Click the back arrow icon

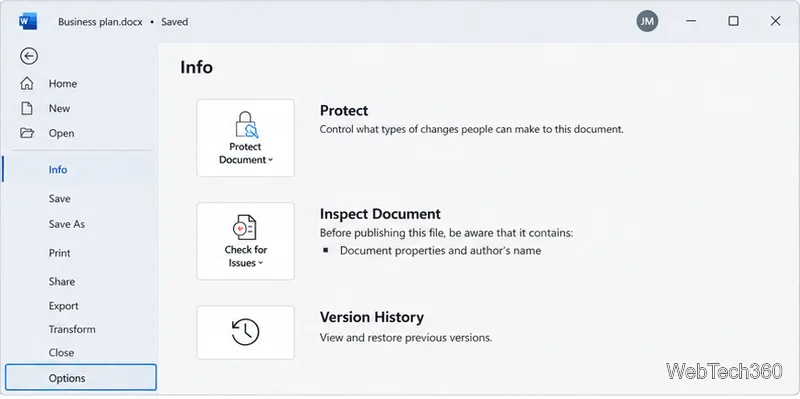pyautogui.click(x=29, y=56)
